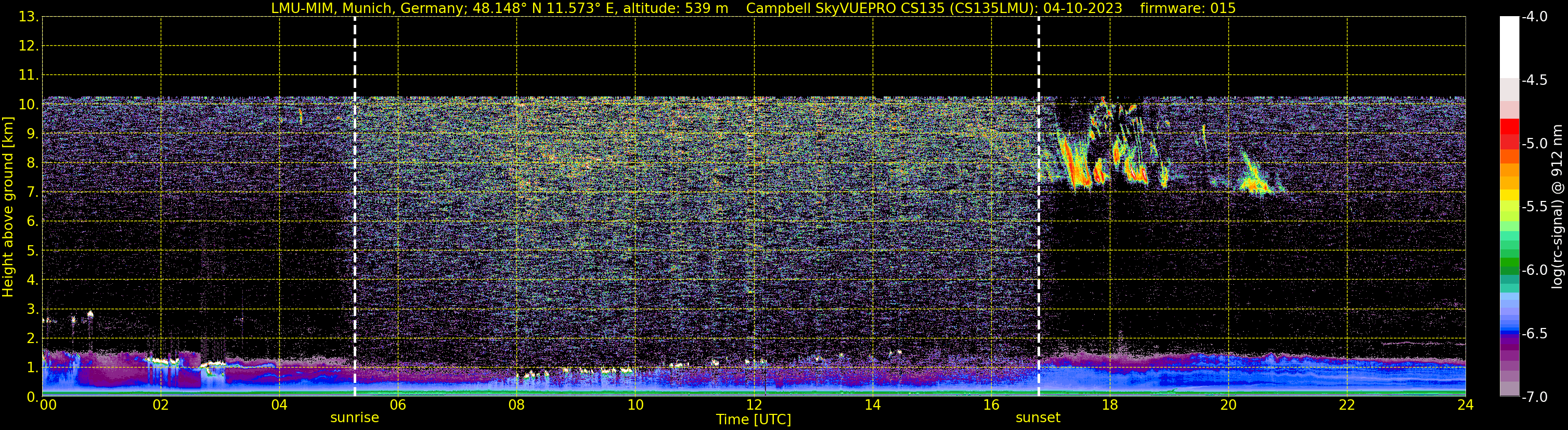Click the time axis tick '08'
Viewport: 1568px width, 430px height.
click(x=517, y=405)
